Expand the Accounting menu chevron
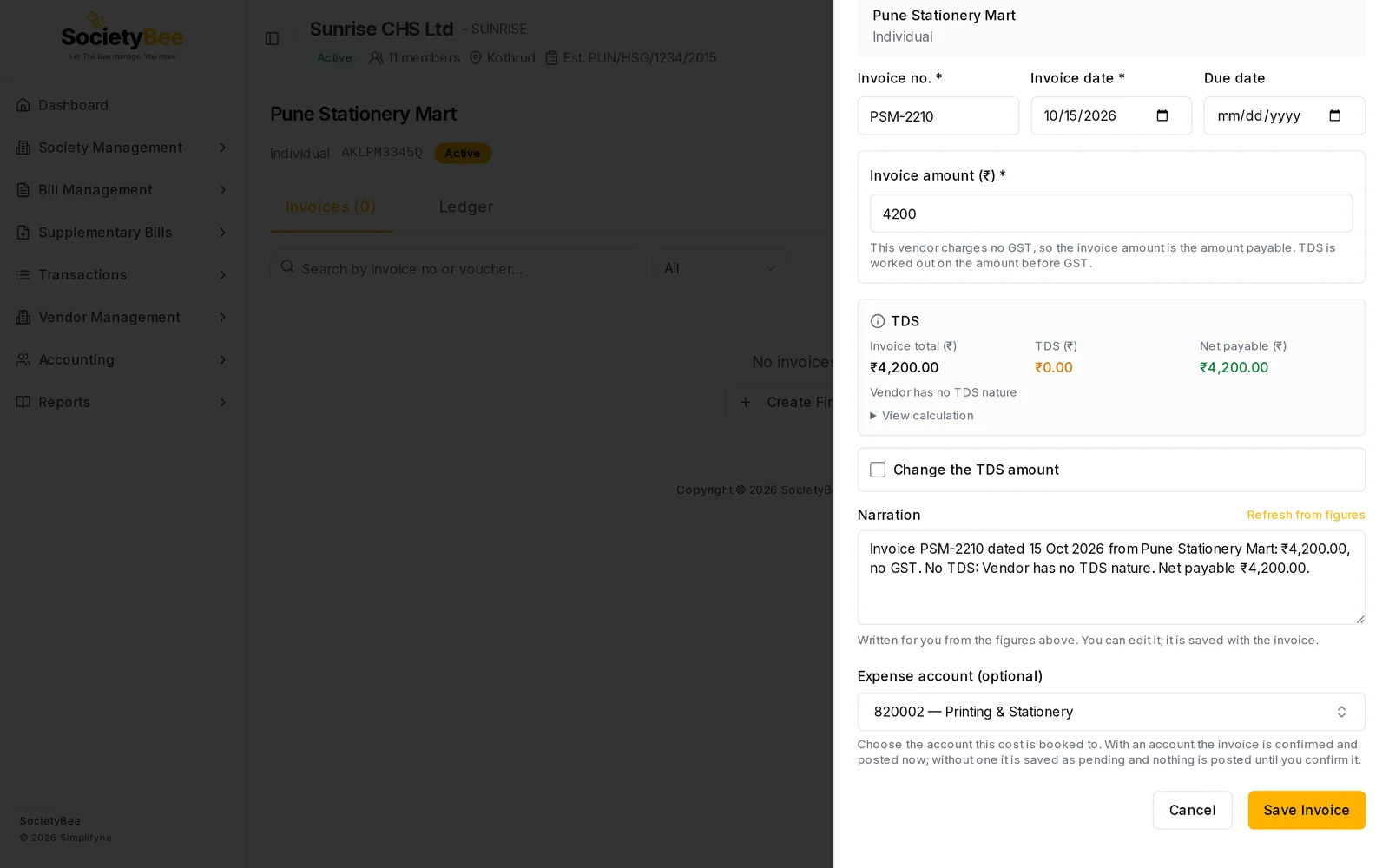The height and width of the screenshot is (868, 1389). coord(222,360)
